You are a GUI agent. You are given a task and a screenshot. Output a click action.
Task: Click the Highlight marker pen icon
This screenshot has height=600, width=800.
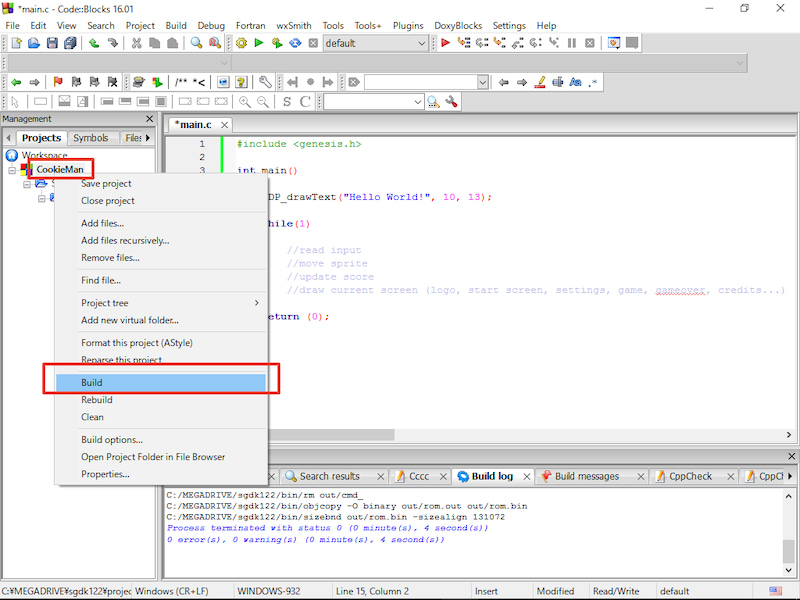point(540,82)
